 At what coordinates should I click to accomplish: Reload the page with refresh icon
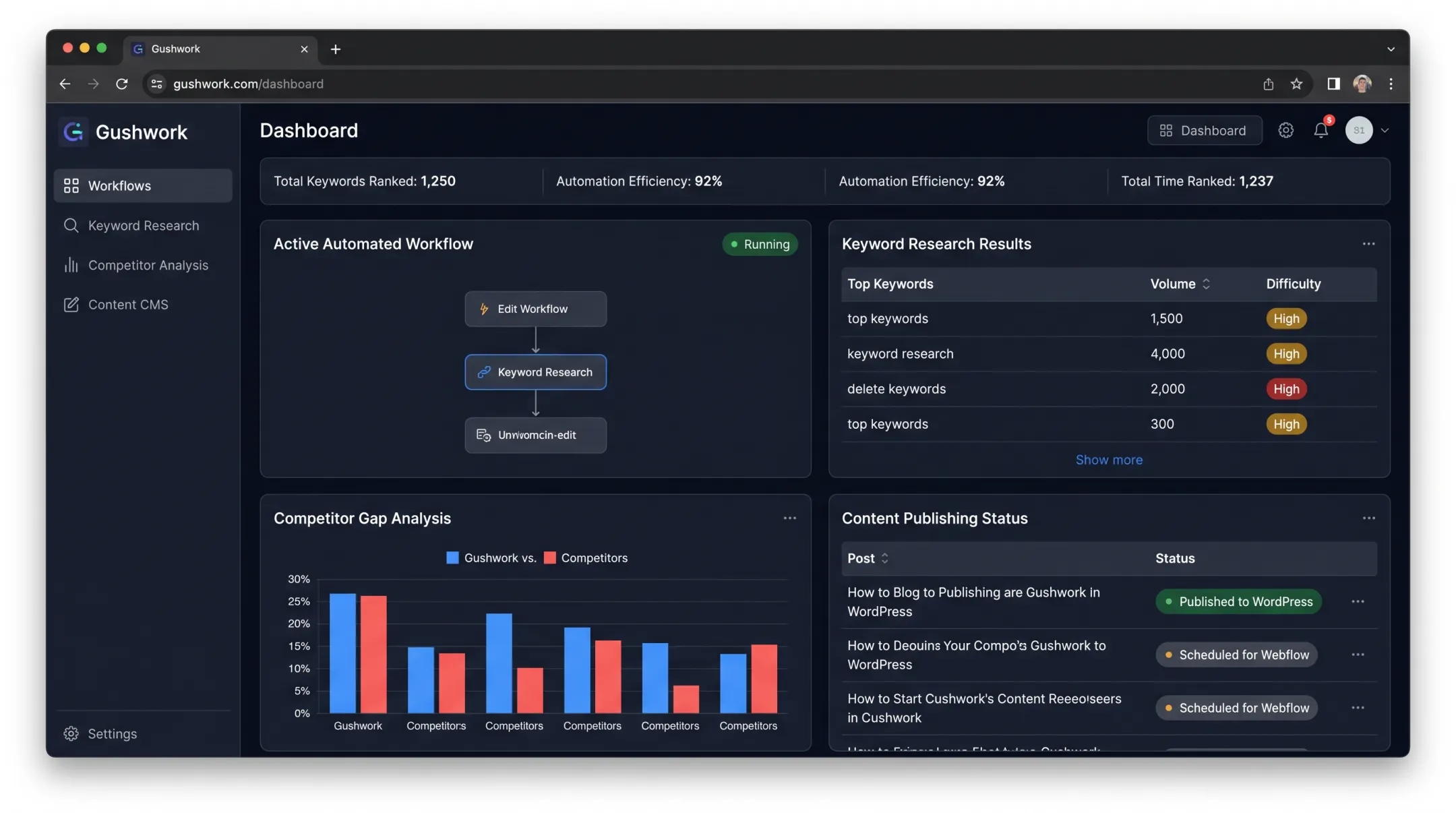122,84
